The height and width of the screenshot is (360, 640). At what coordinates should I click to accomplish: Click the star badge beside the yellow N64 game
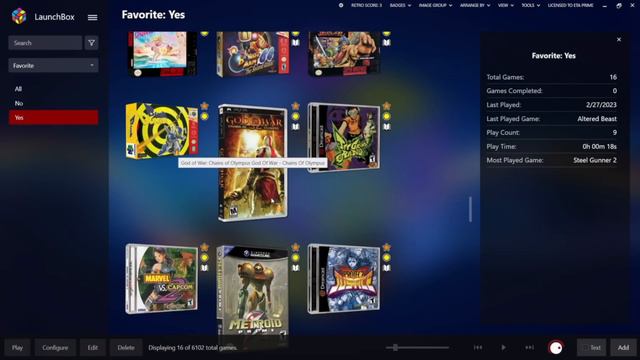click(204, 106)
